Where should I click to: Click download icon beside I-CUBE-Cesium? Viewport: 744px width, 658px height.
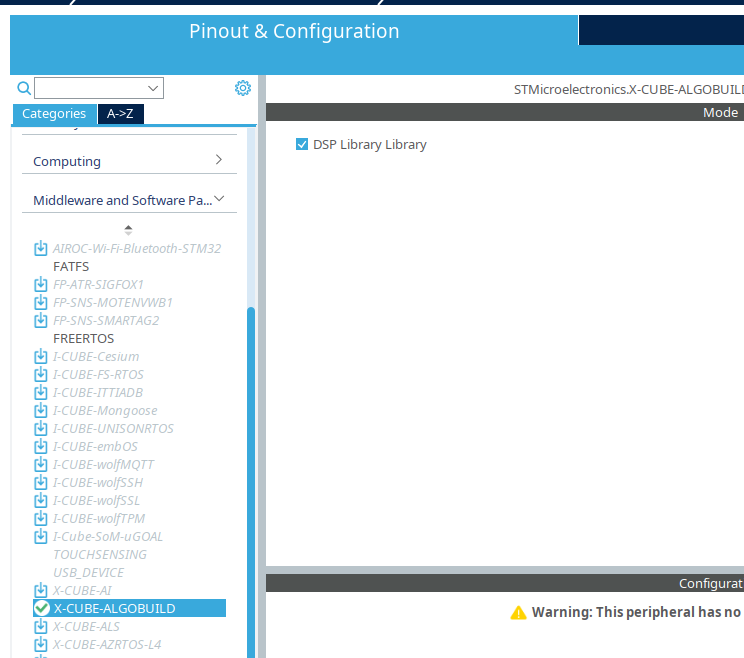click(41, 356)
